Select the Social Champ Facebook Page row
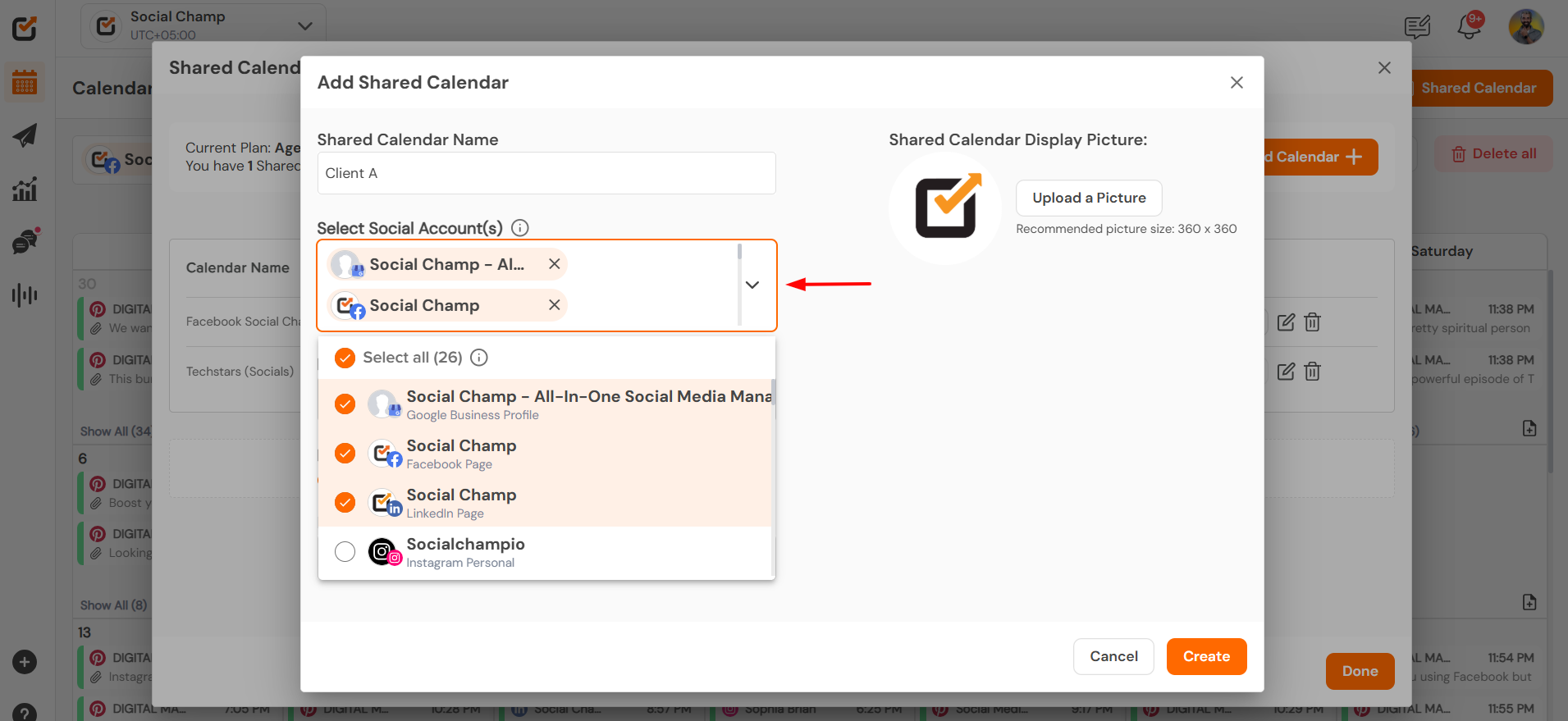1568x721 pixels. [545, 453]
